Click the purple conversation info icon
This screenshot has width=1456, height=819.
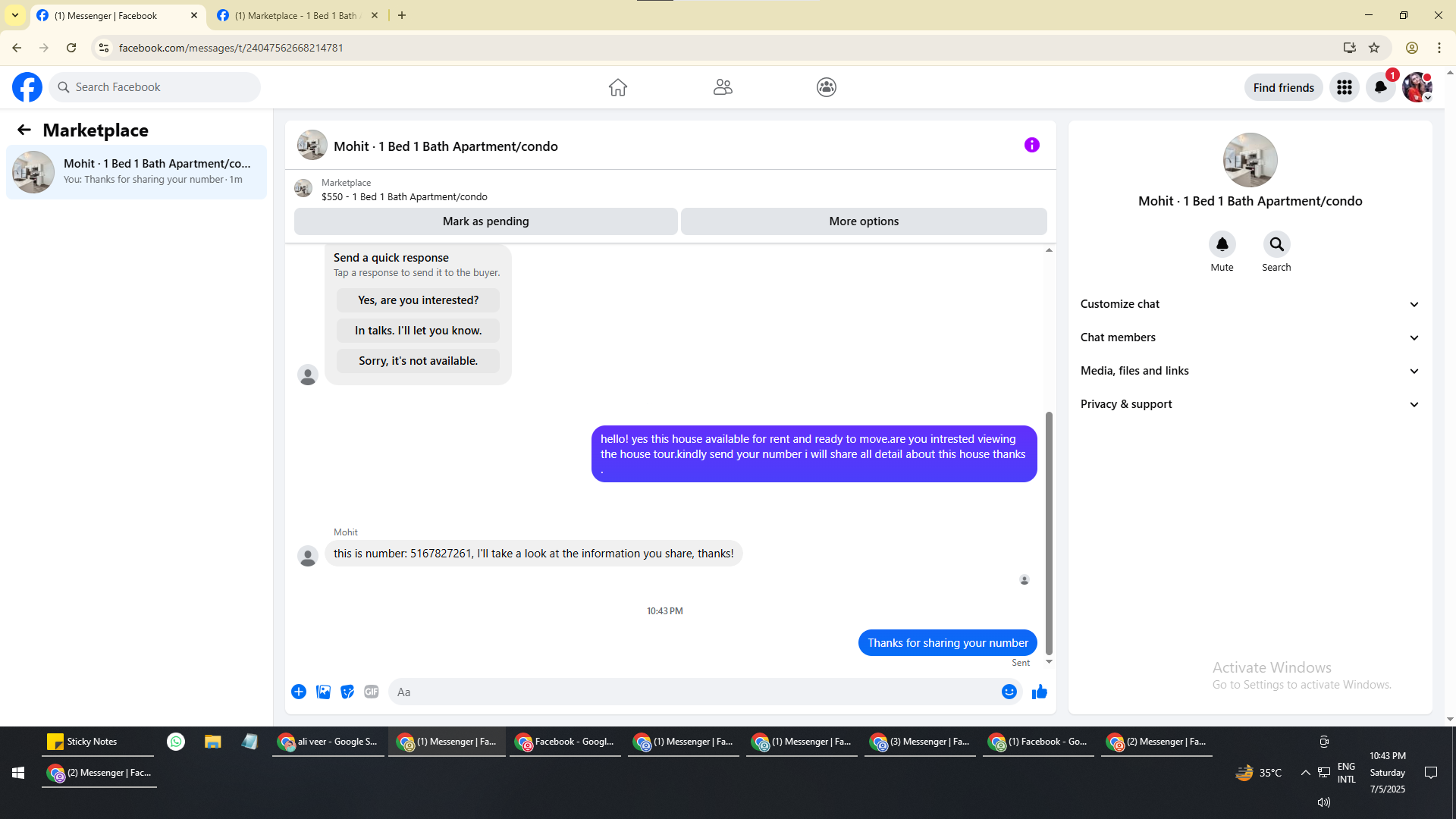1031,145
